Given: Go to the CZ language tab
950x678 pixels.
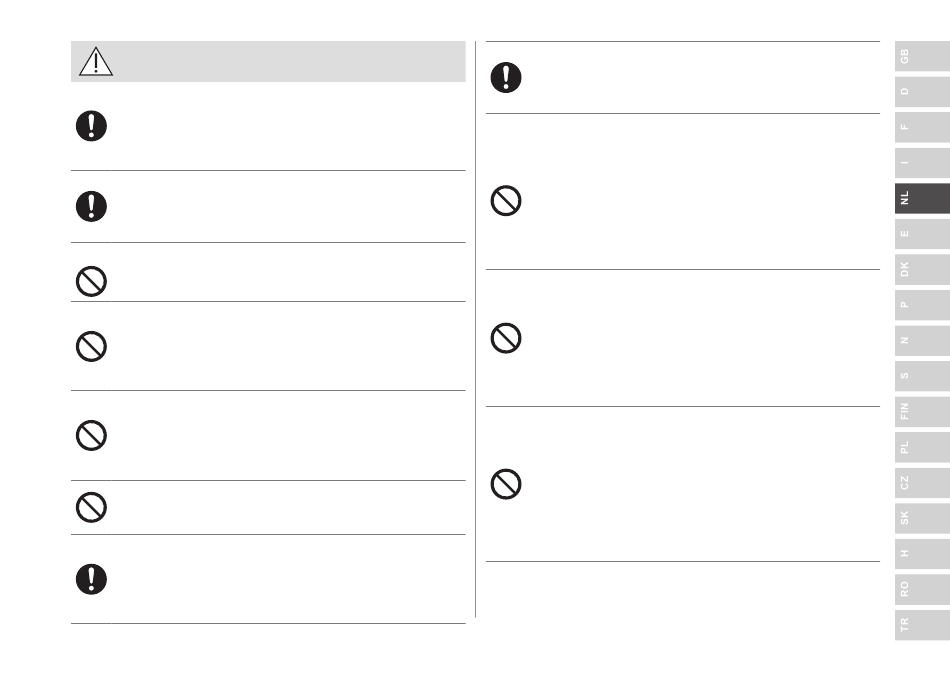Looking at the screenshot, I should pyautogui.click(x=922, y=483).
